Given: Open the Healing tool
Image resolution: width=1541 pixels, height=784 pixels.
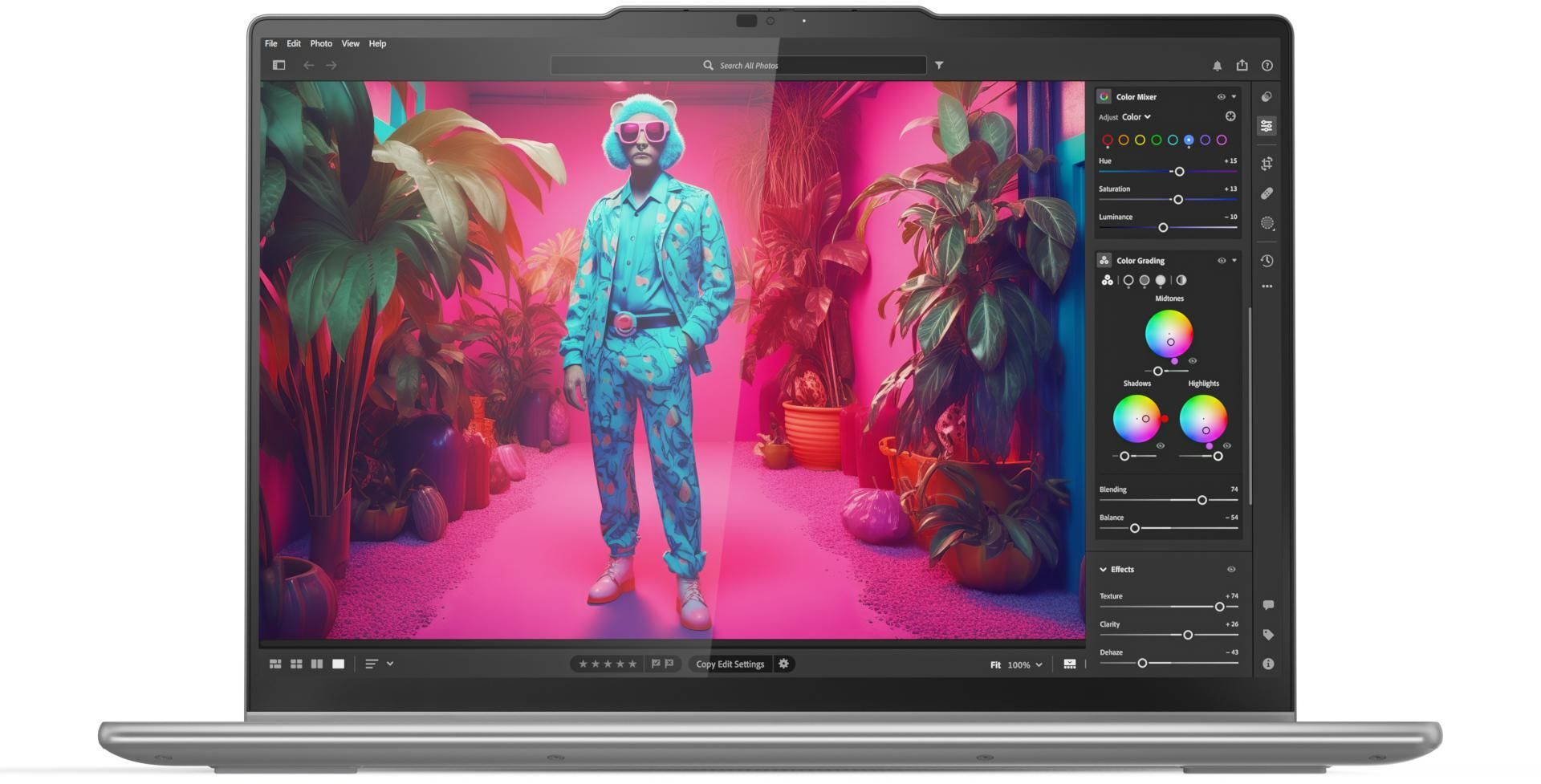Looking at the screenshot, I should pos(1267,193).
